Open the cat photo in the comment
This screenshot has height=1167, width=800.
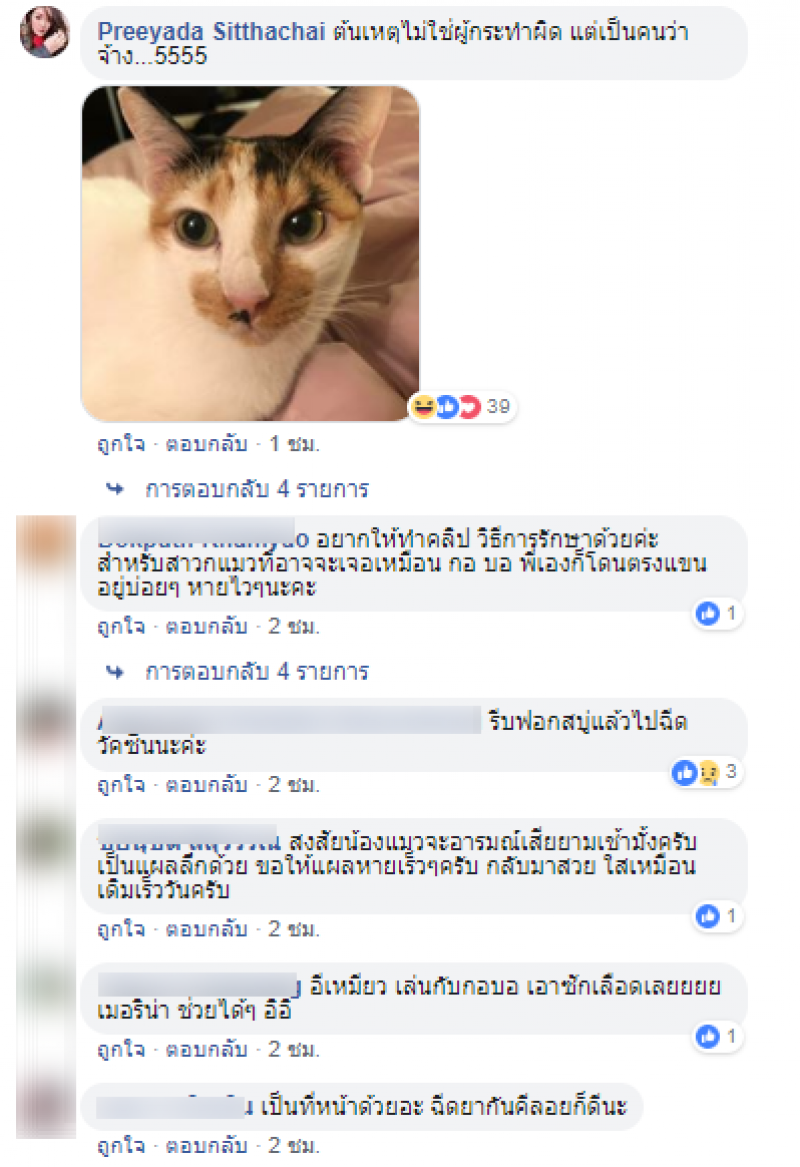click(250, 253)
